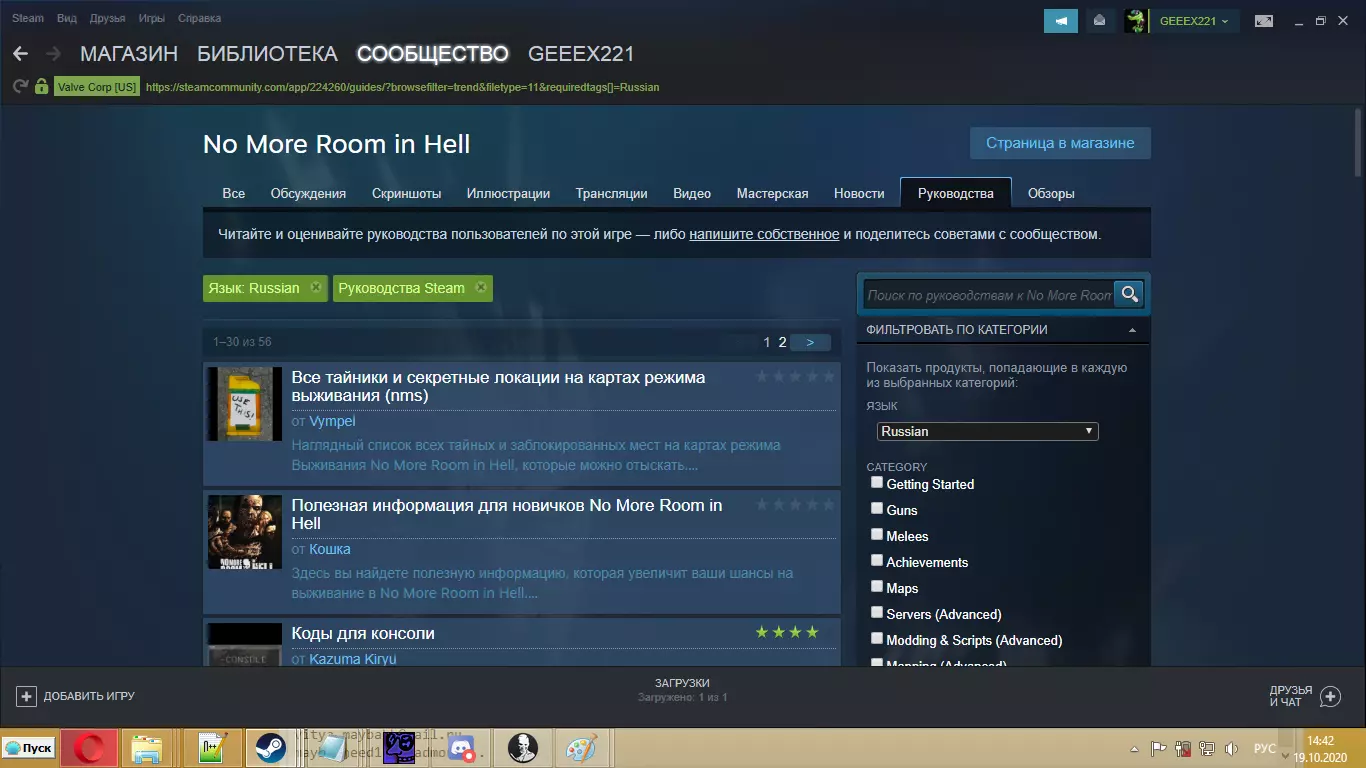
Task: Switch to the 'Обсуждения' tab
Action: click(308, 193)
